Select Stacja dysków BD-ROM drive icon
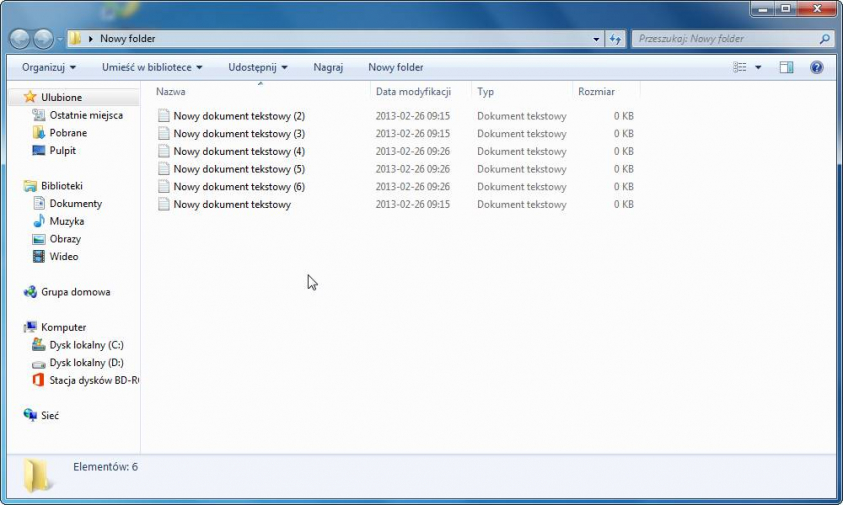This screenshot has width=843, height=505. (x=38, y=380)
